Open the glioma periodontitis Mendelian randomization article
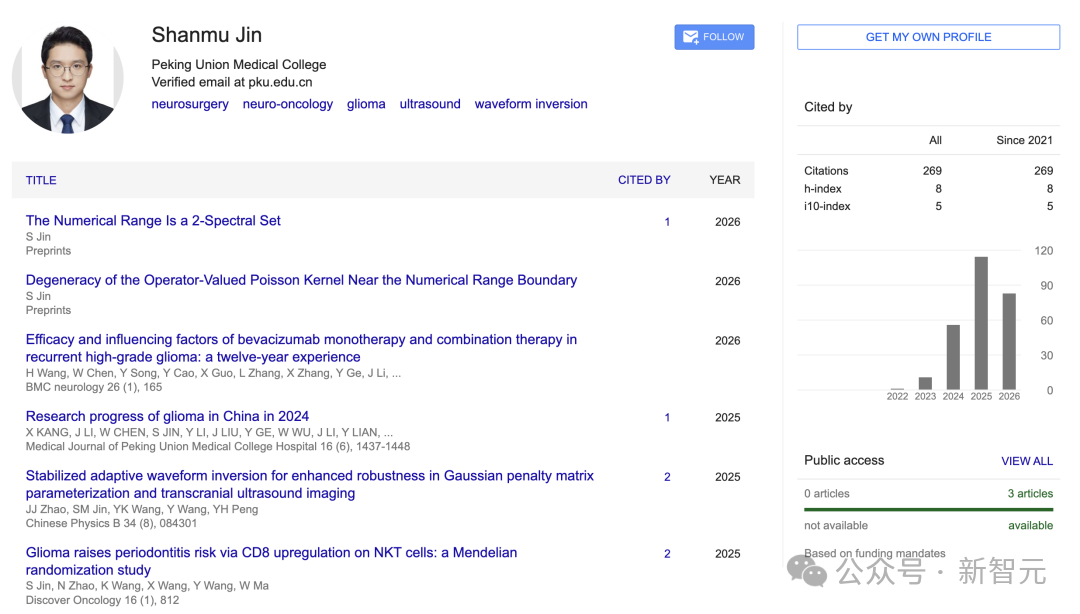This screenshot has height=614, width=1080. click(271, 561)
